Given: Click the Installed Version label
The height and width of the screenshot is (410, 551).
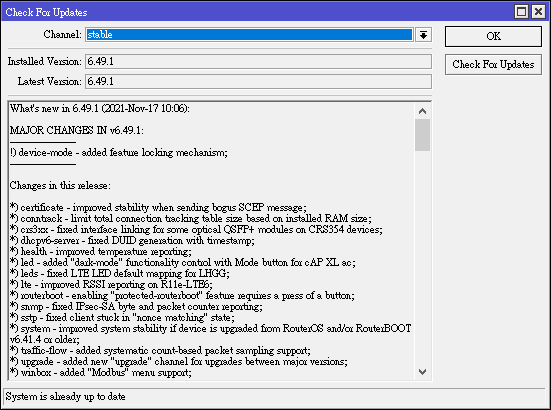Looking at the screenshot, I should [x=45, y=61].
